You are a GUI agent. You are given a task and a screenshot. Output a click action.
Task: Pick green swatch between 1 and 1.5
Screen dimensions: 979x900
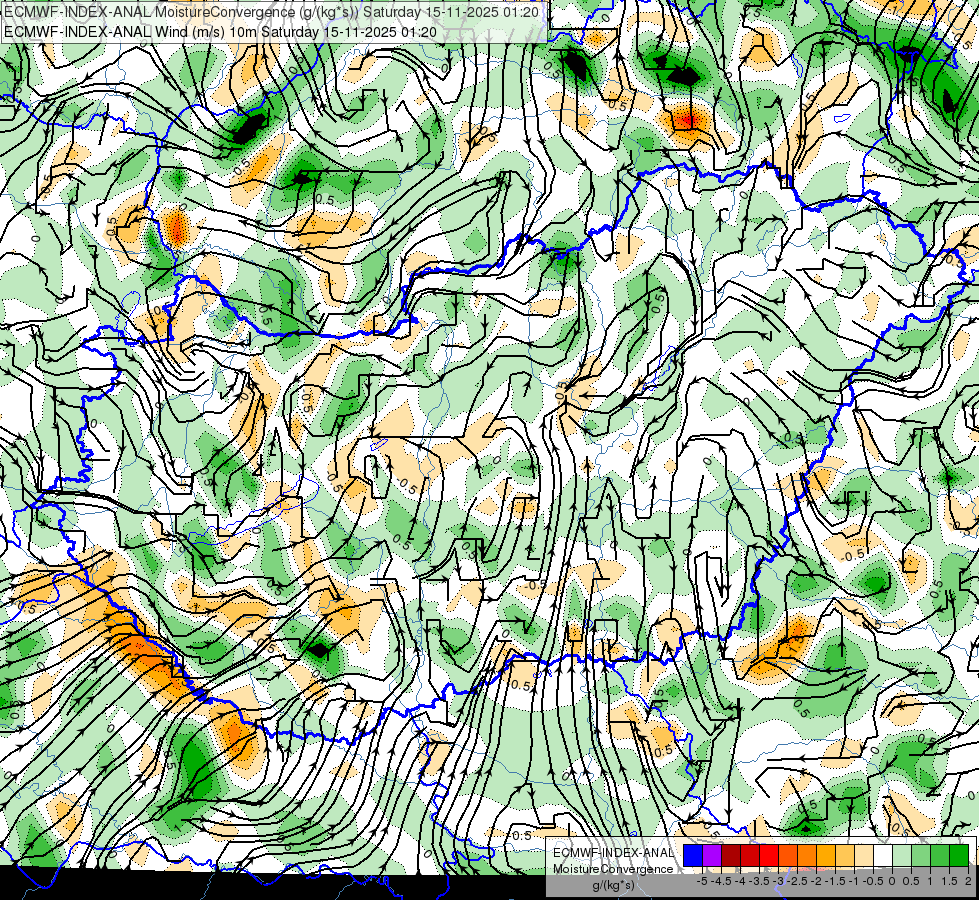point(940,855)
